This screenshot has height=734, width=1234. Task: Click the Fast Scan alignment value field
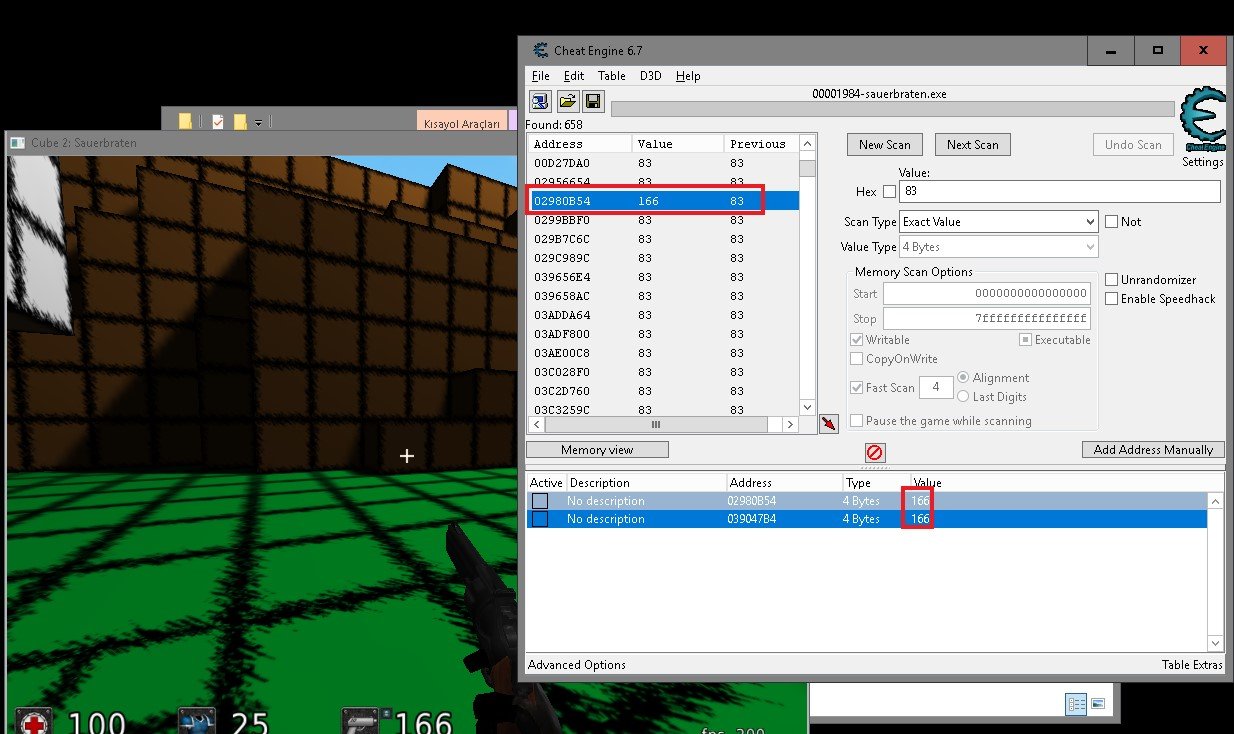pyautogui.click(x=936, y=387)
